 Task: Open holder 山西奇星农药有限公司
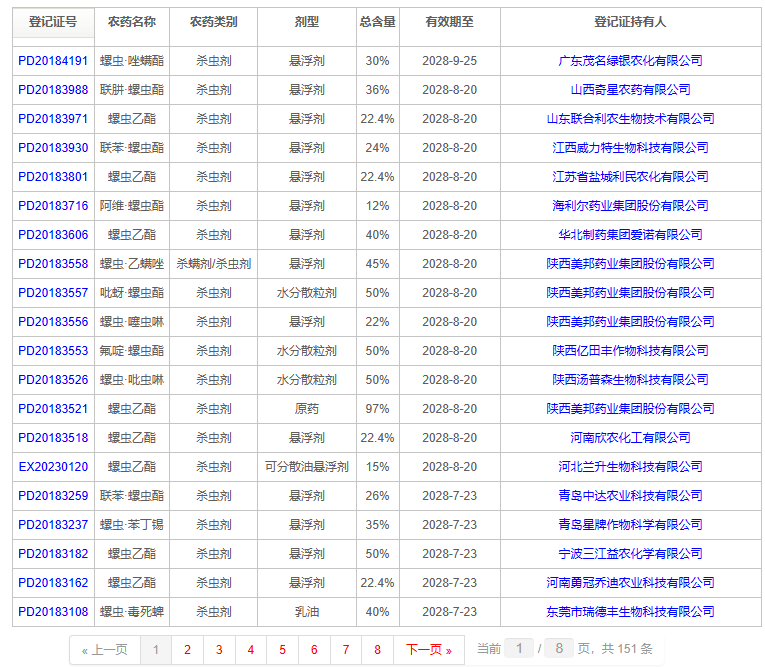click(x=630, y=90)
